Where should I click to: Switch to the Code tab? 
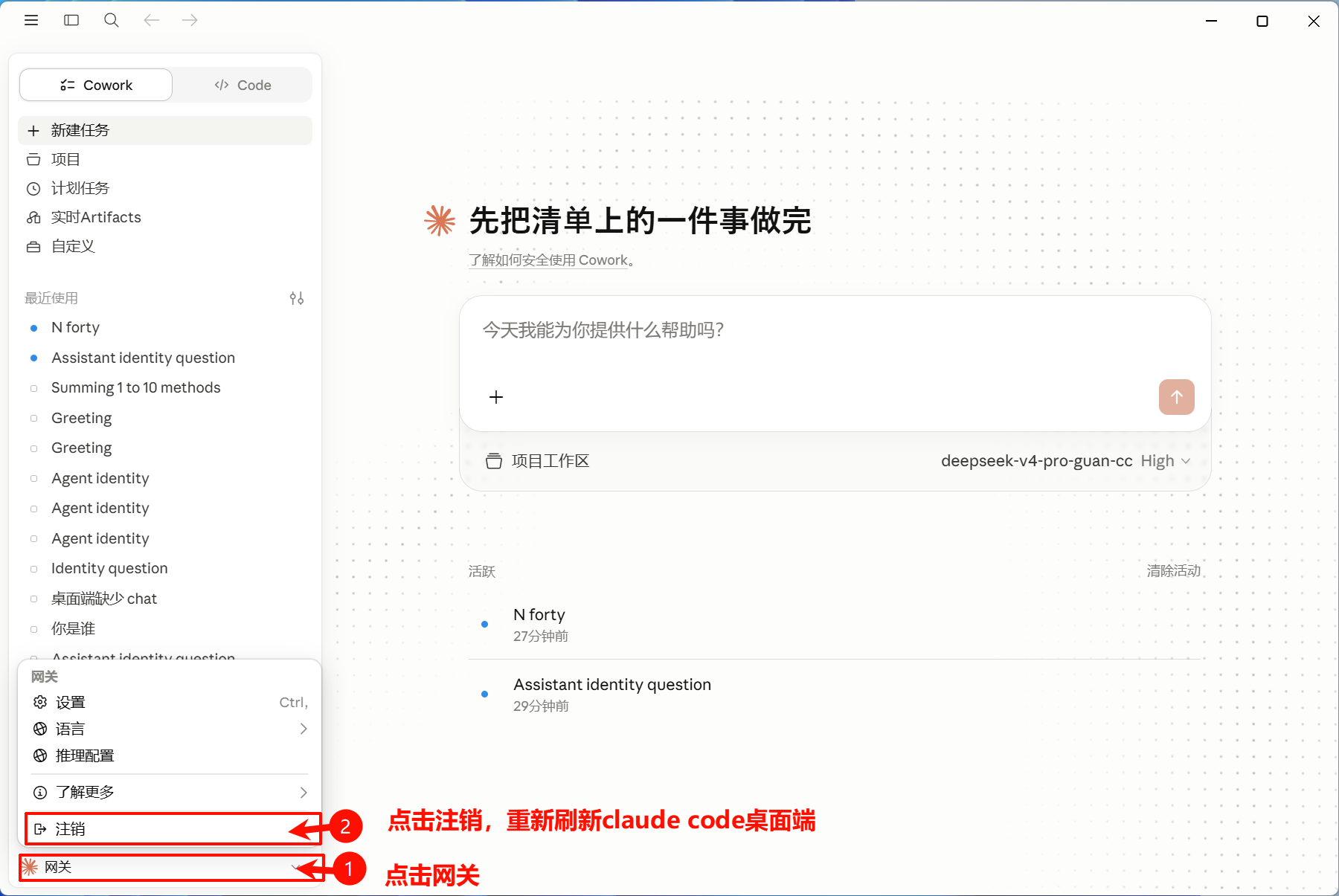tap(243, 85)
